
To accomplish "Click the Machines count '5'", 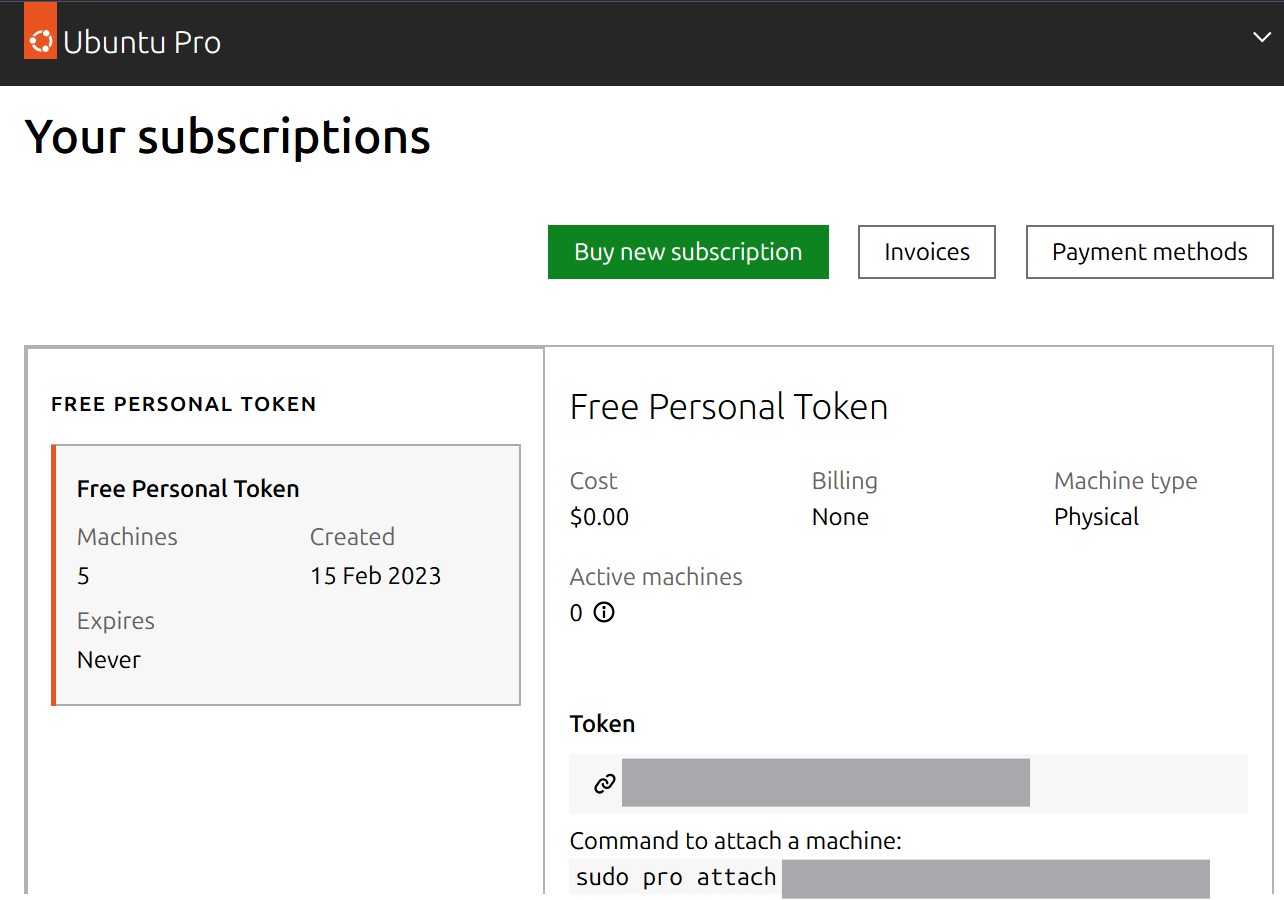I will coord(83,576).
